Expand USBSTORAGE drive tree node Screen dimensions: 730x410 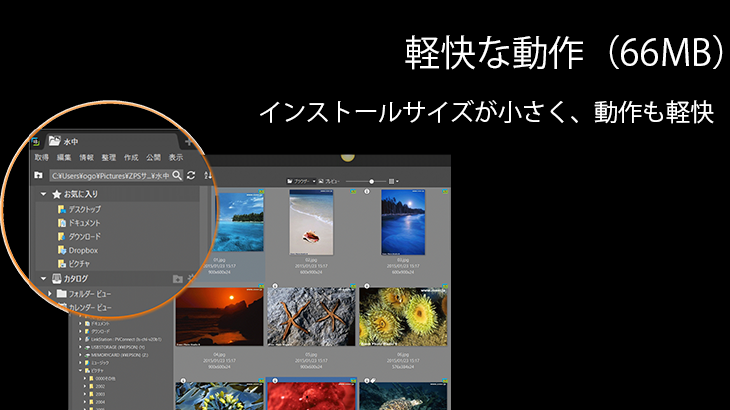coord(81,347)
